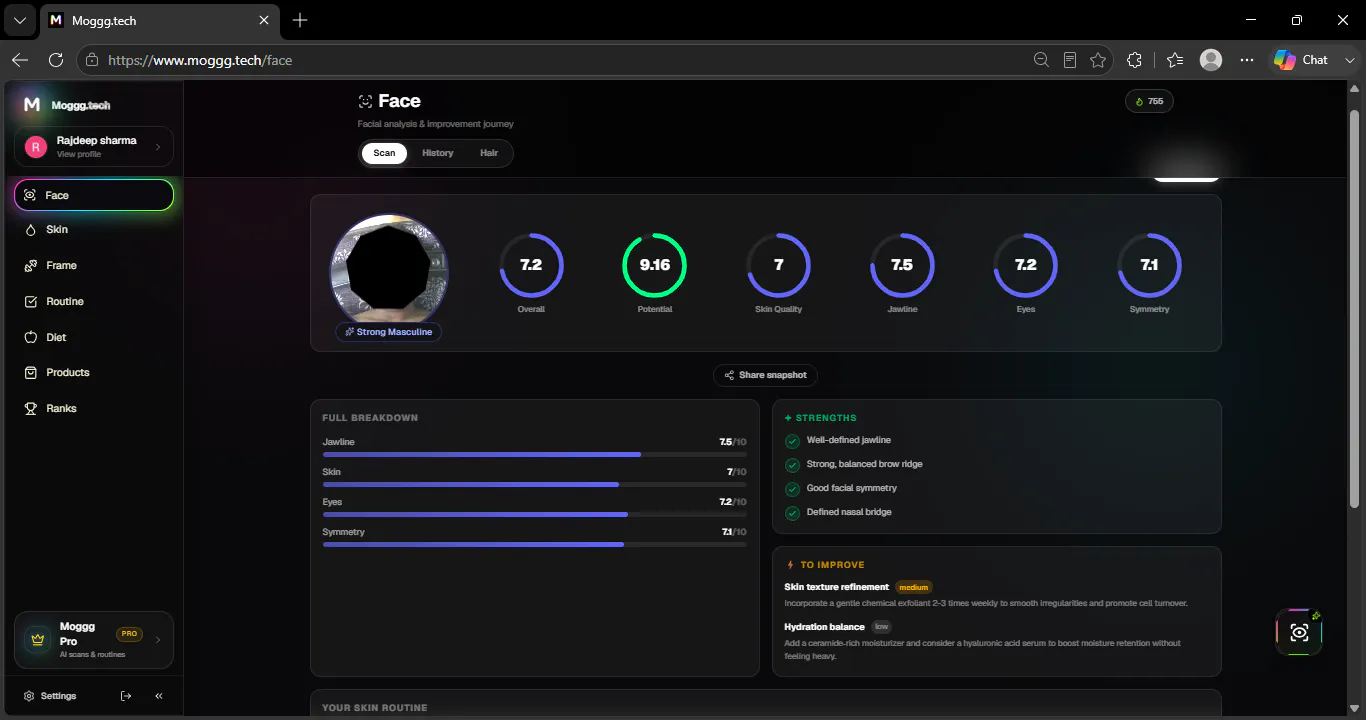Viewport: 1366px width, 720px height.
Task: Click the Symmetry 7.1 score ring
Action: pos(1149,265)
